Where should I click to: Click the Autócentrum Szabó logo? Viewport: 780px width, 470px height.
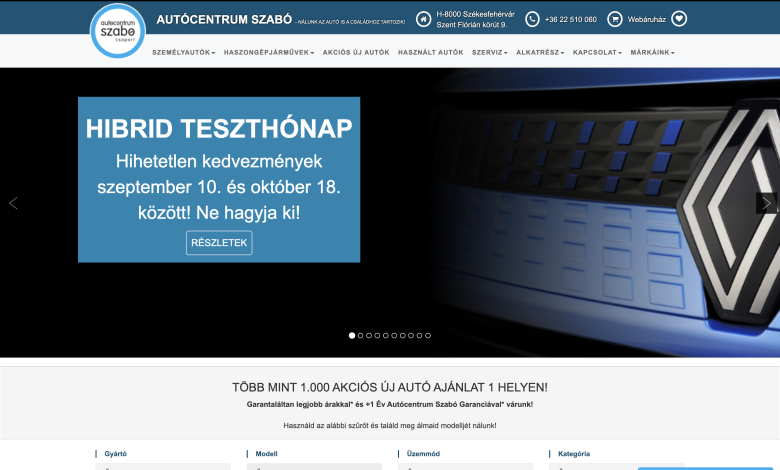pos(117,30)
